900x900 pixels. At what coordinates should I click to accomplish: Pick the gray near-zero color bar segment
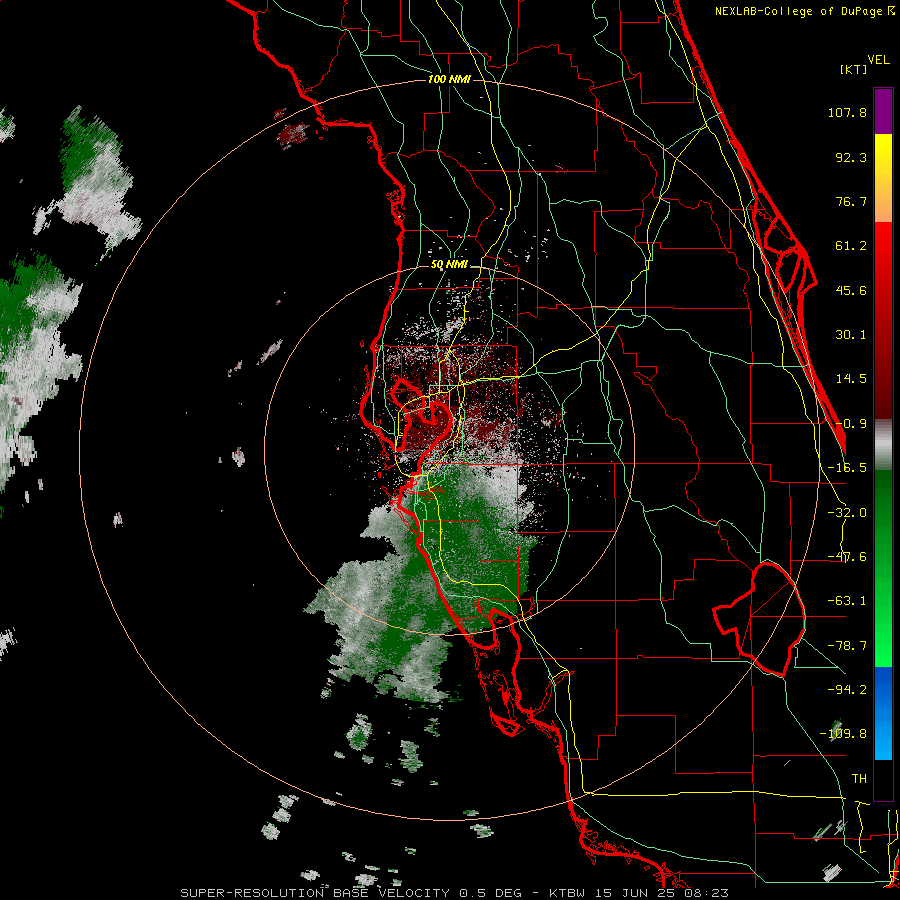click(x=883, y=445)
